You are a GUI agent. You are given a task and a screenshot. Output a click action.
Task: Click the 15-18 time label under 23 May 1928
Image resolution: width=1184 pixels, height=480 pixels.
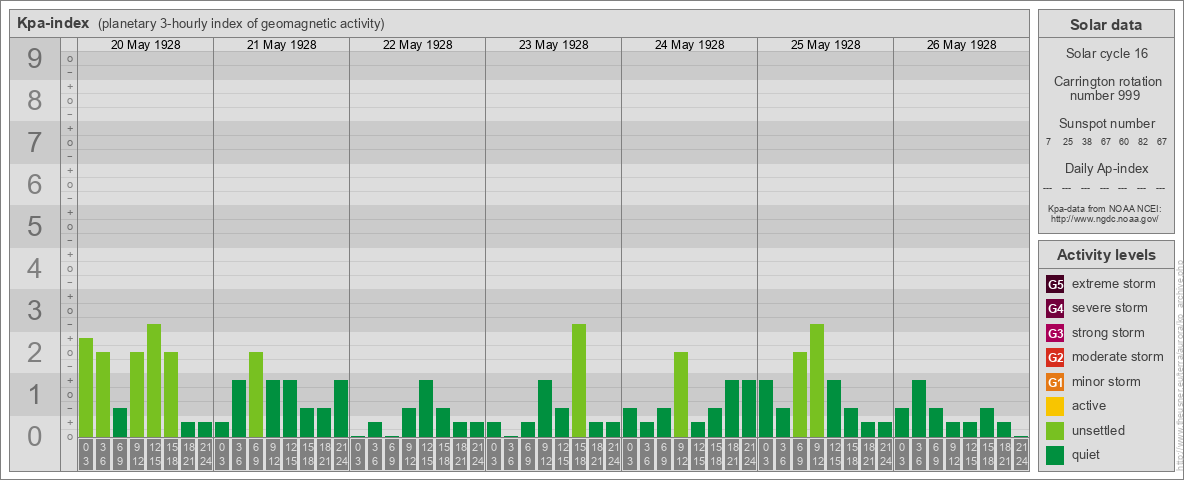[x=579, y=454]
